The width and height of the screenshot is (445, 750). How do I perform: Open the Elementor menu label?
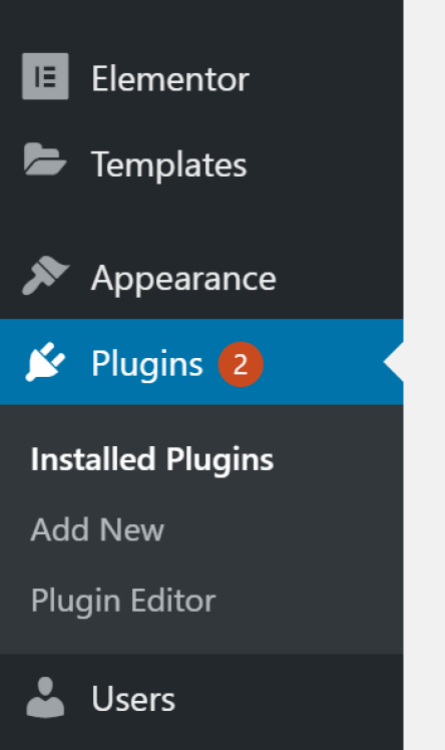[170, 79]
